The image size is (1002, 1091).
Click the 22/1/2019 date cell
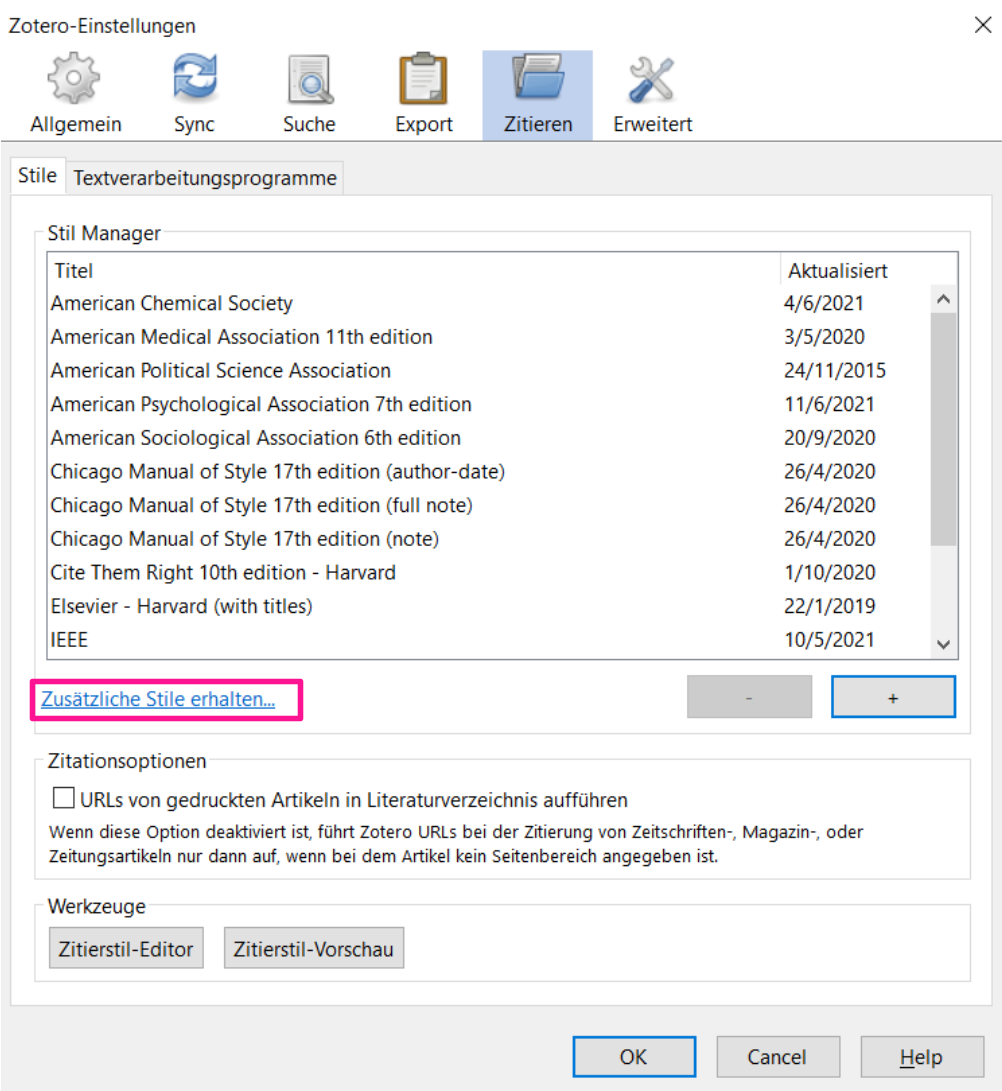(x=829, y=606)
